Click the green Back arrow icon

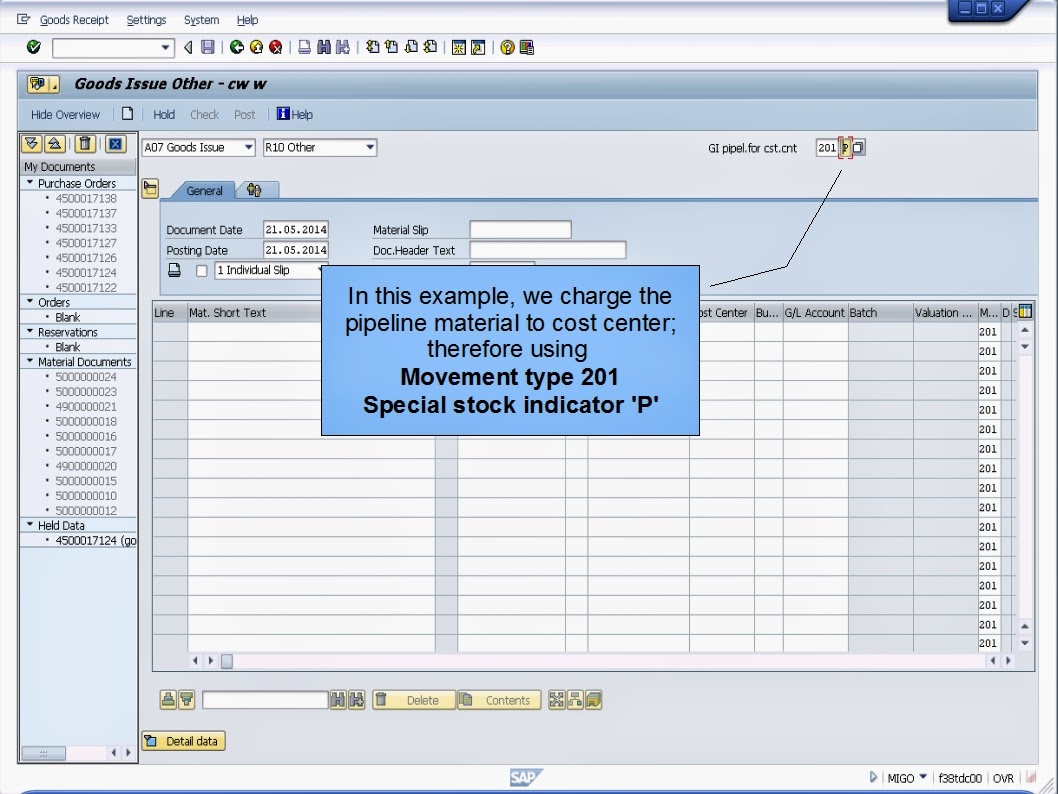(x=237, y=47)
